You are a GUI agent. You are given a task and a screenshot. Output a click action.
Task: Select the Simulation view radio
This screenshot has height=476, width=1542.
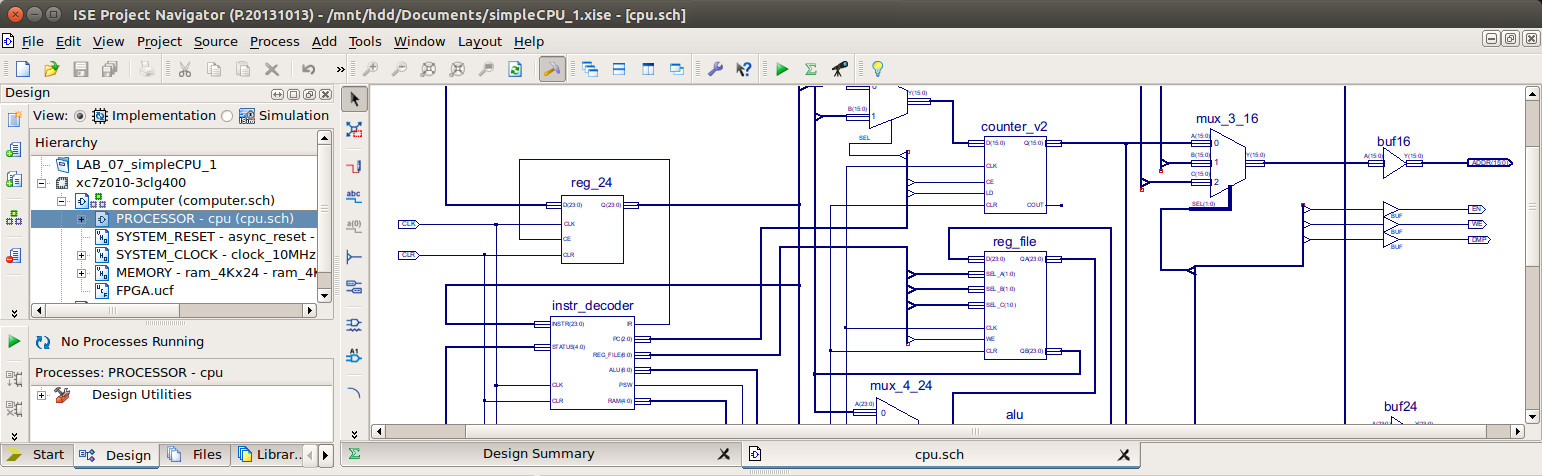[x=227, y=116]
